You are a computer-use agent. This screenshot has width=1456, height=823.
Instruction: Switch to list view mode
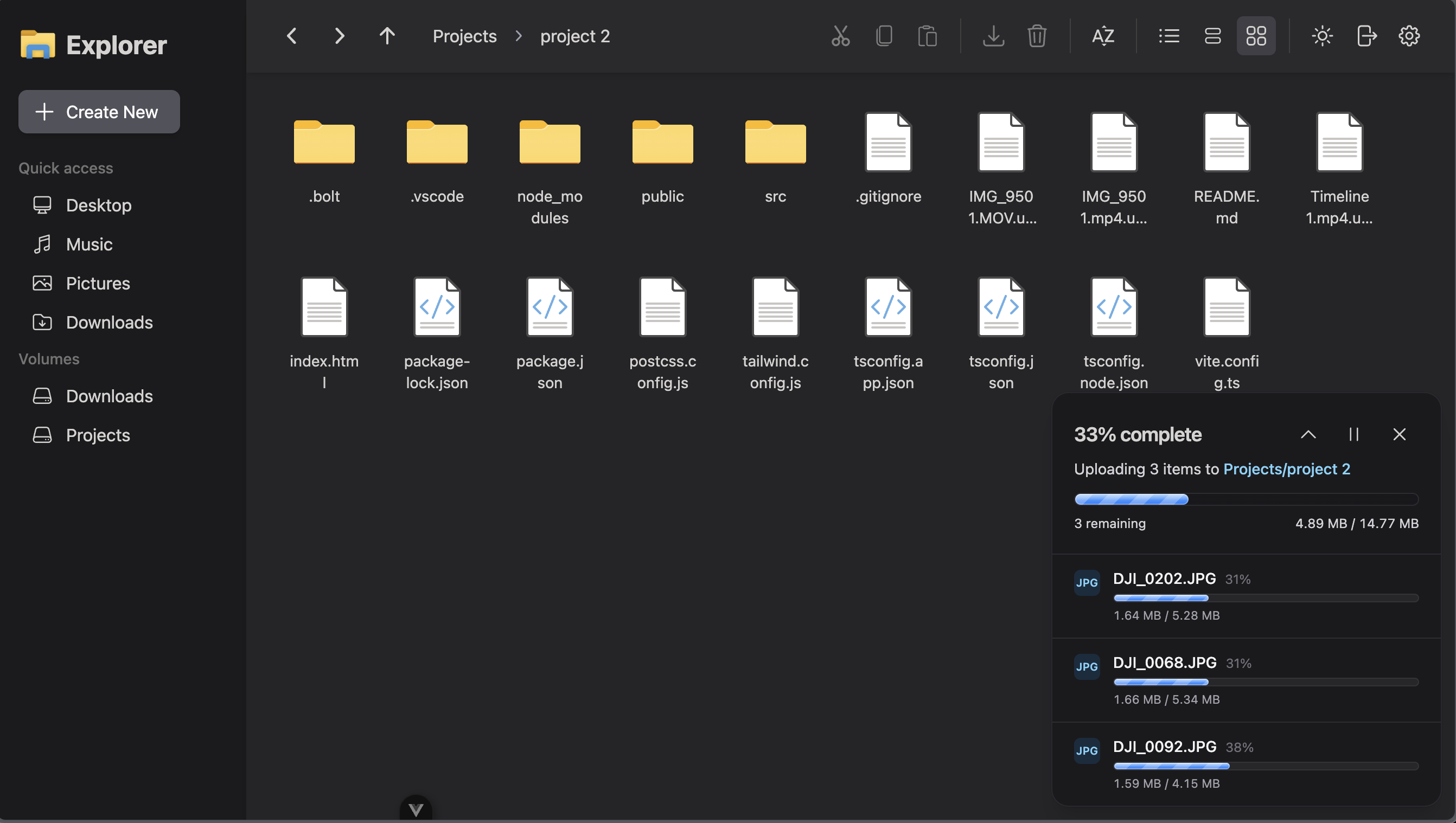click(x=1168, y=36)
